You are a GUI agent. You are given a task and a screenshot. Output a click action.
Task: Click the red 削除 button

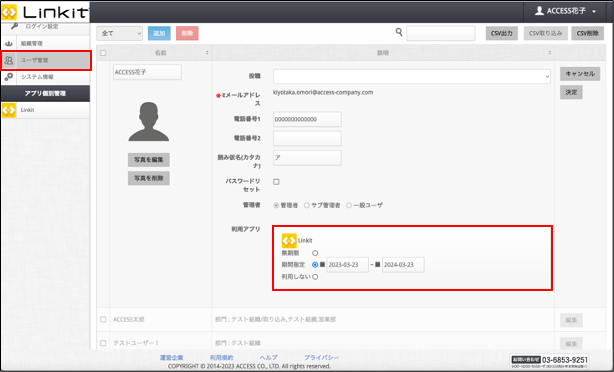187,33
